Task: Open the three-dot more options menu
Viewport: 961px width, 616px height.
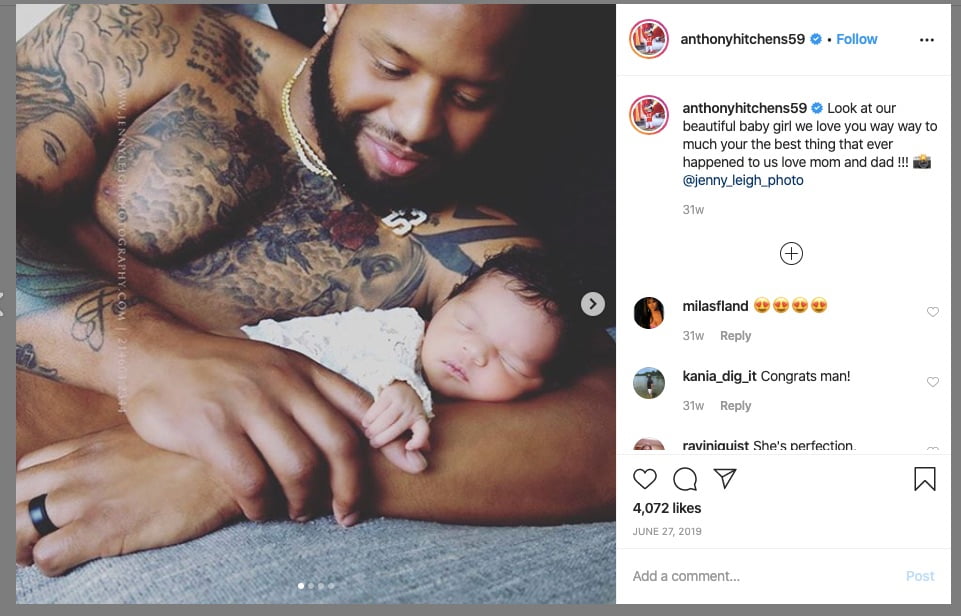Action: coord(927,40)
